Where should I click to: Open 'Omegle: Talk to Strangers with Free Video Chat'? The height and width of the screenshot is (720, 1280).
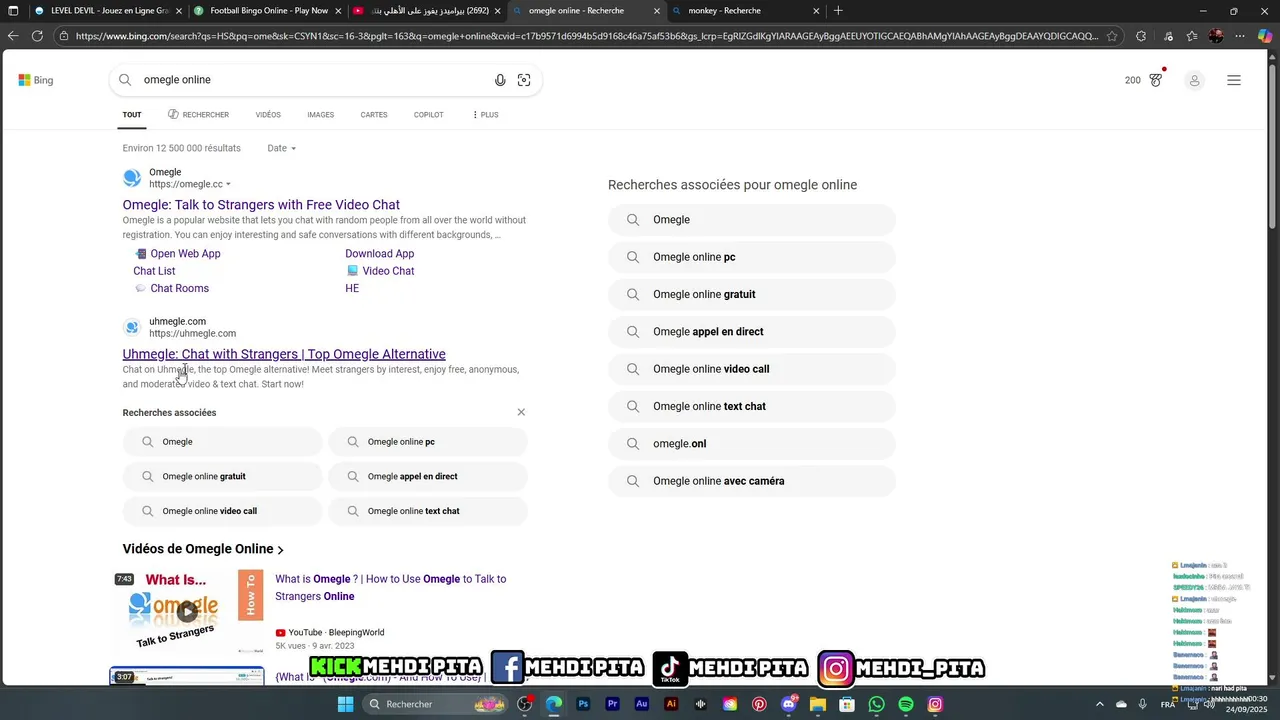(261, 205)
